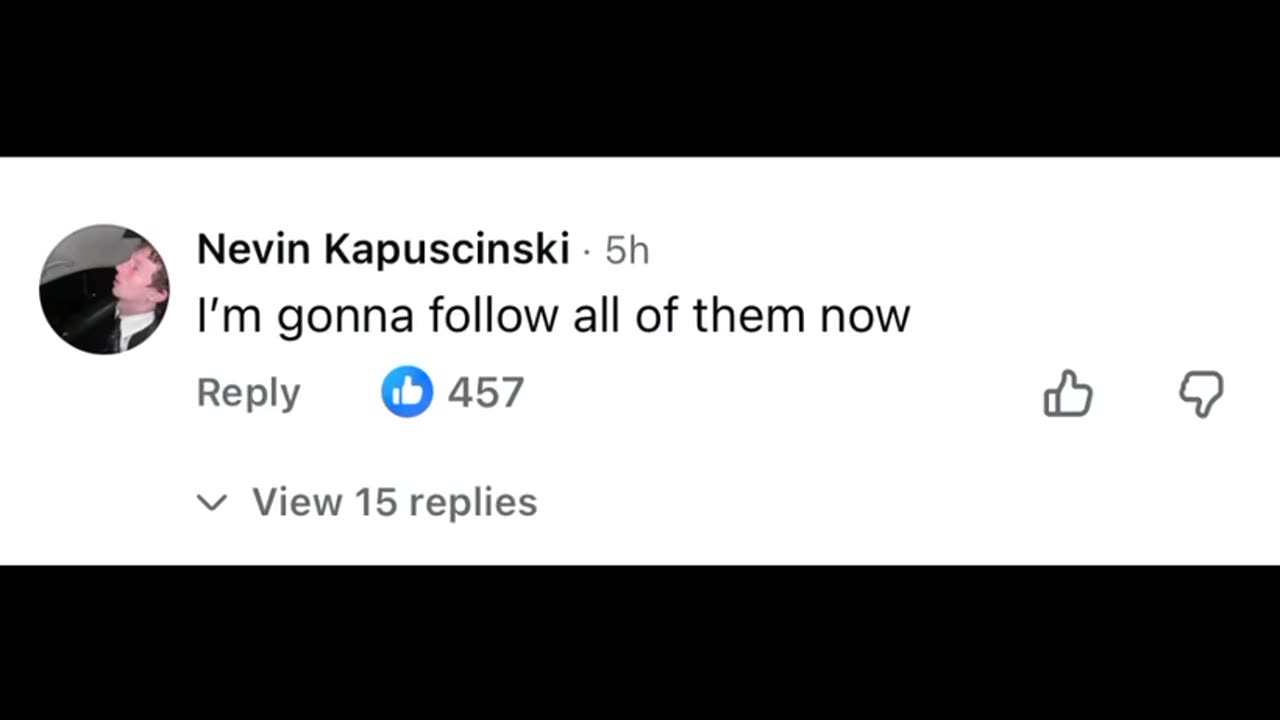Open the Nevin Kapuscinski username link
This screenshot has width=1280, height=720.
coord(383,249)
